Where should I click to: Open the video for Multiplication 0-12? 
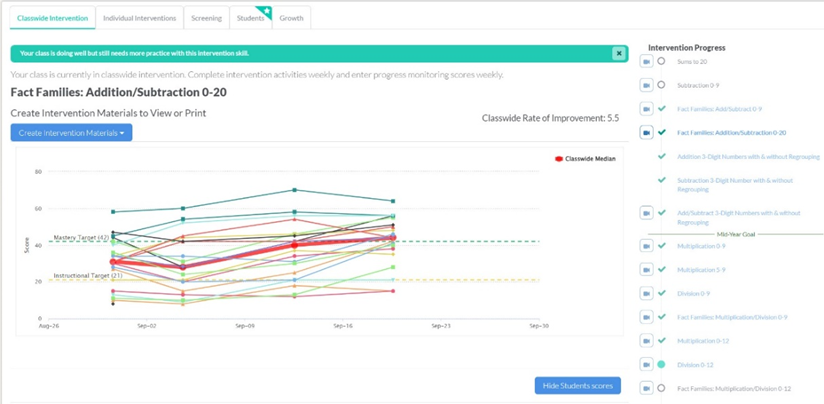coord(646,341)
